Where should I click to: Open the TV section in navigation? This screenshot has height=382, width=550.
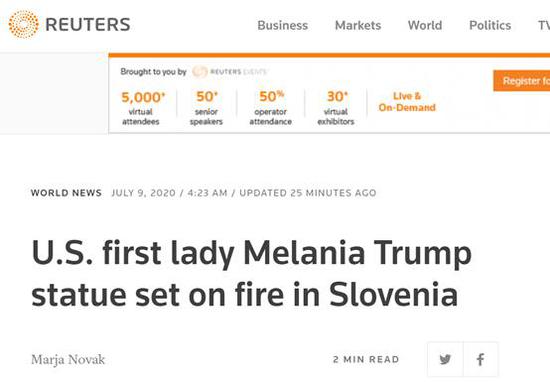(544, 25)
